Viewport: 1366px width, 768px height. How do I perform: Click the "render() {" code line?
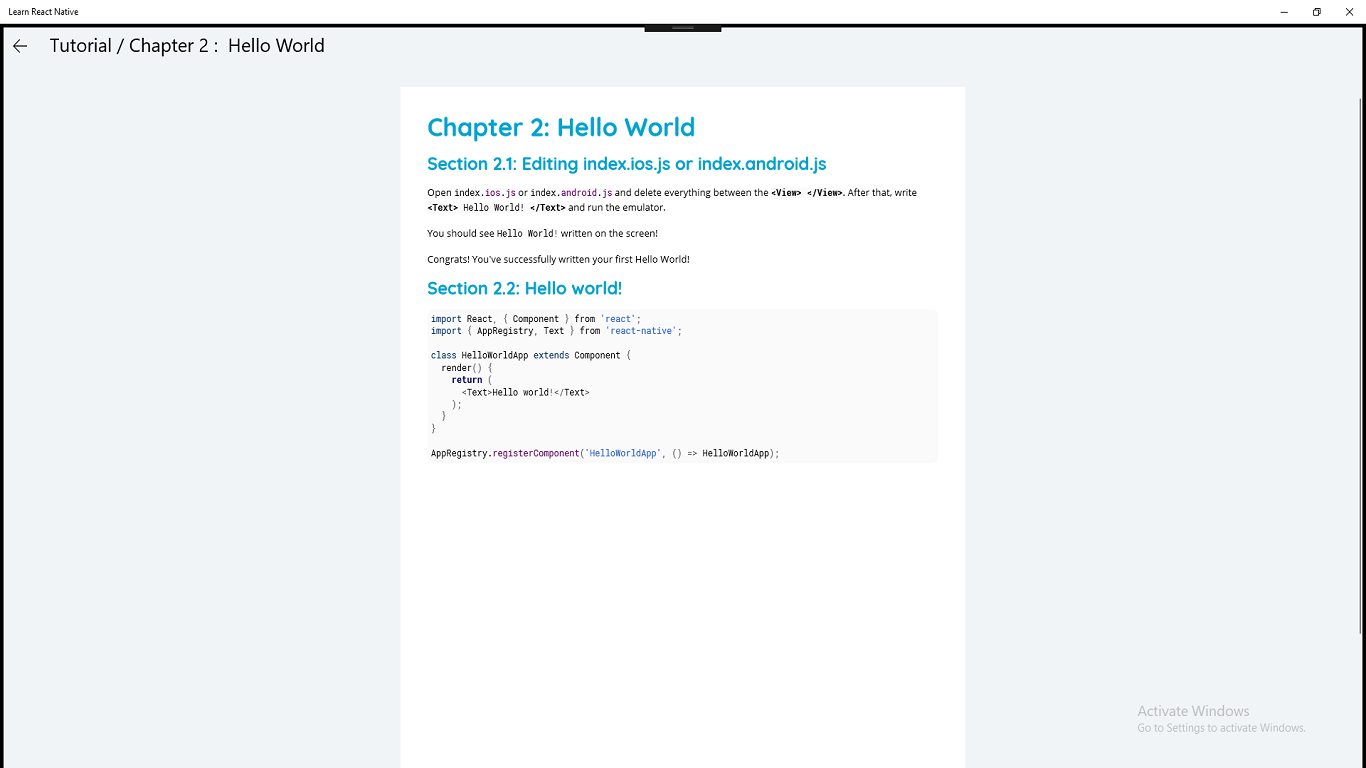pyautogui.click(x=467, y=368)
